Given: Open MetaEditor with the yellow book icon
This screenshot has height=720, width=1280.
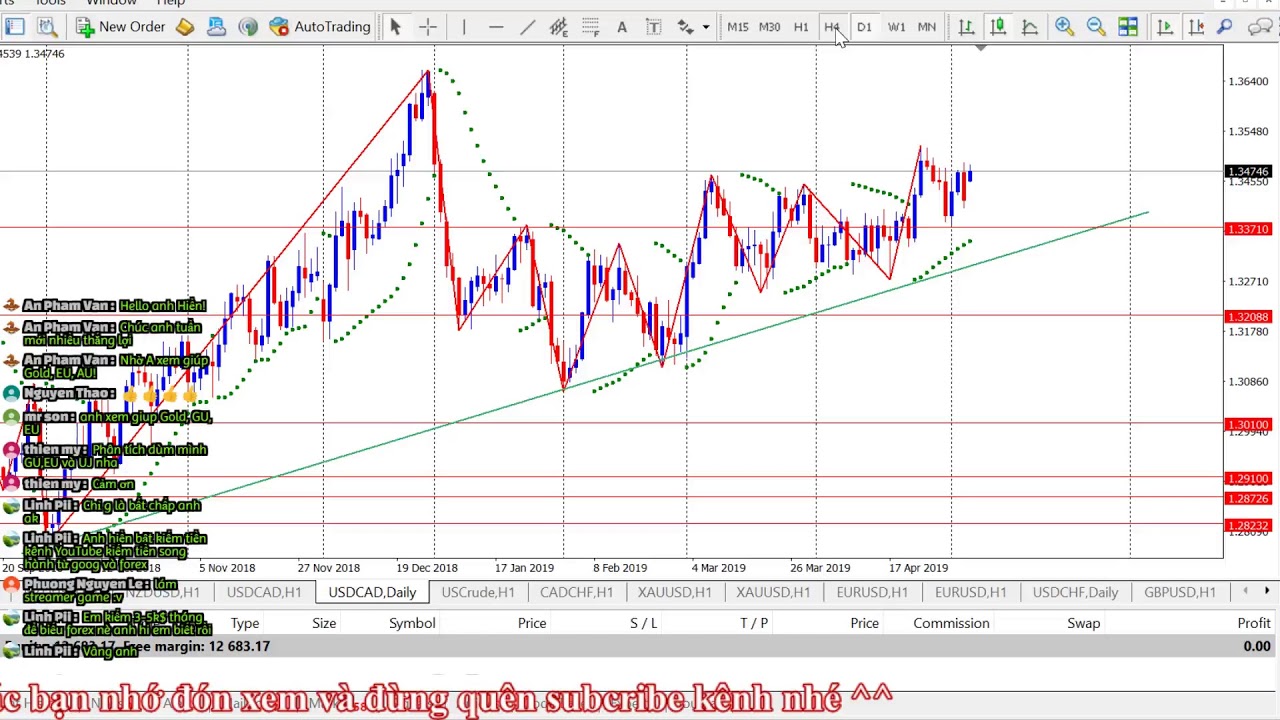Looking at the screenshot, I should pyautogui.click(x=185, y=27).
